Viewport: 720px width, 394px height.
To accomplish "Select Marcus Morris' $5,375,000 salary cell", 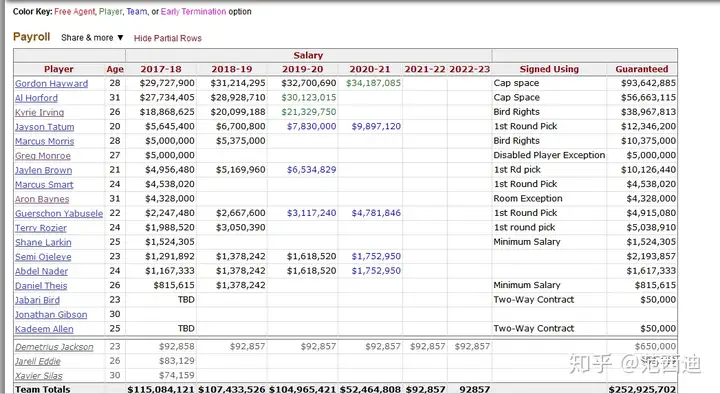I will point(241,141).
